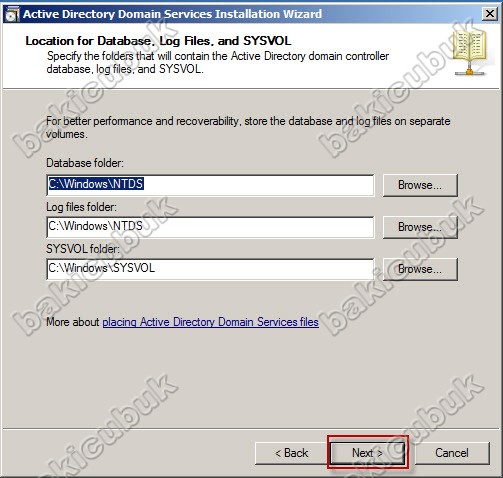Click the SYSVOL folder label
This screenshot has height=478, width=503.
point(83,249)
